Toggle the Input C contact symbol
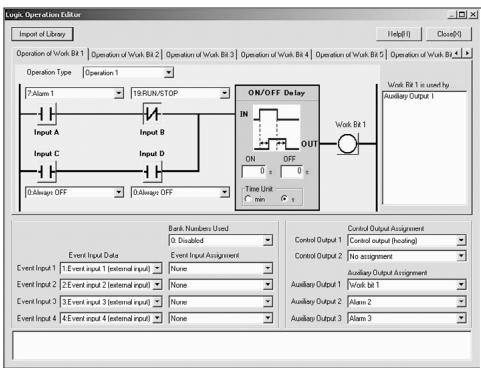The width and height of the screenshot is (481, 368). tap(46, 172)
